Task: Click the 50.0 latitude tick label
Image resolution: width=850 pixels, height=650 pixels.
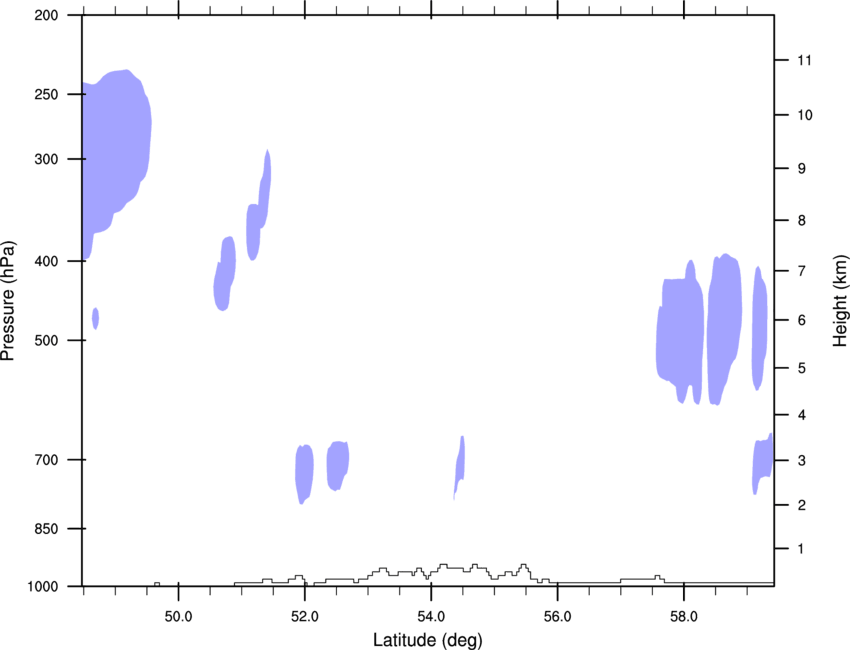Action: pyautogui.click(x=178, y=617)
